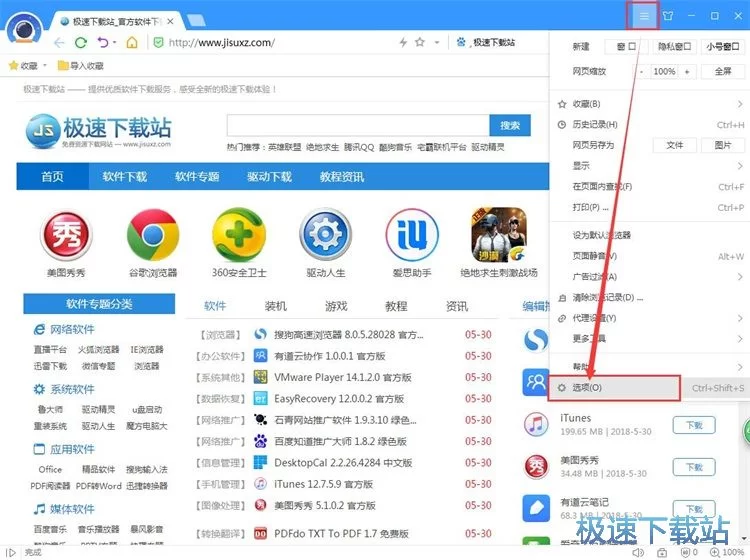The image size is (750, 560).
Task: Open 历史记录(H) from the menu
Action: 595,125
